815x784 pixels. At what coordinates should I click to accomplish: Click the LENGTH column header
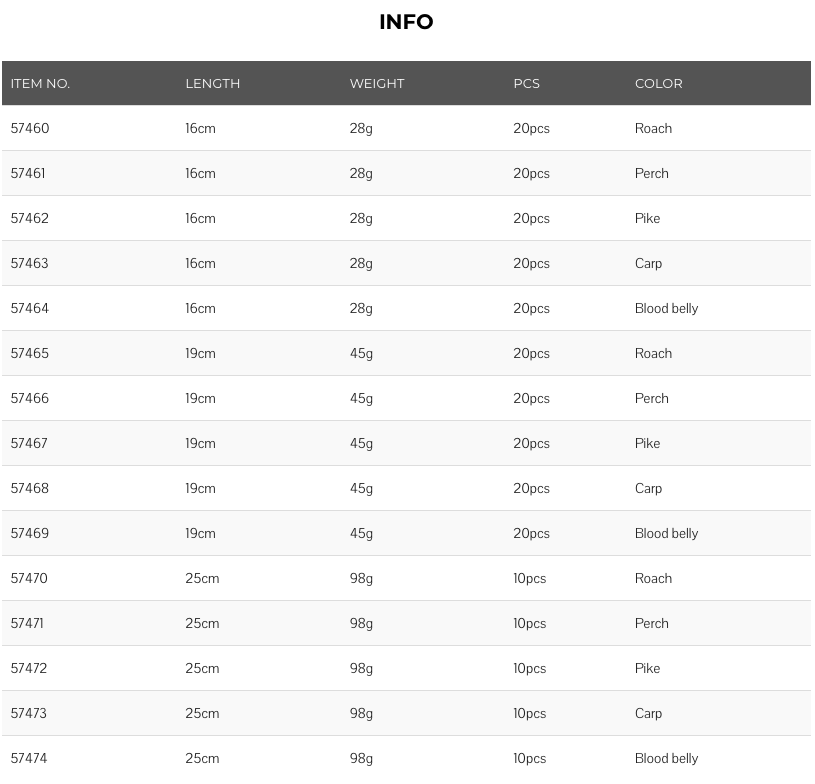point(213,84)
